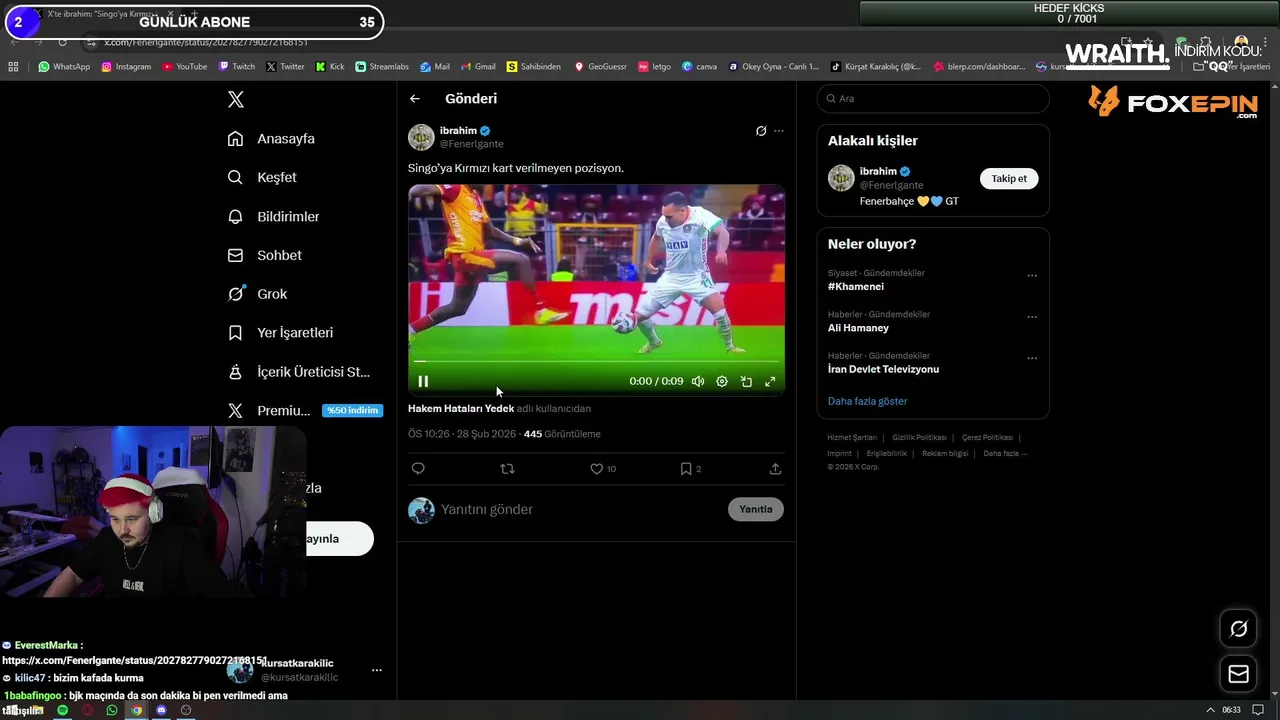Go to Anasayfa in the sidebar

(x=271, y=138)
